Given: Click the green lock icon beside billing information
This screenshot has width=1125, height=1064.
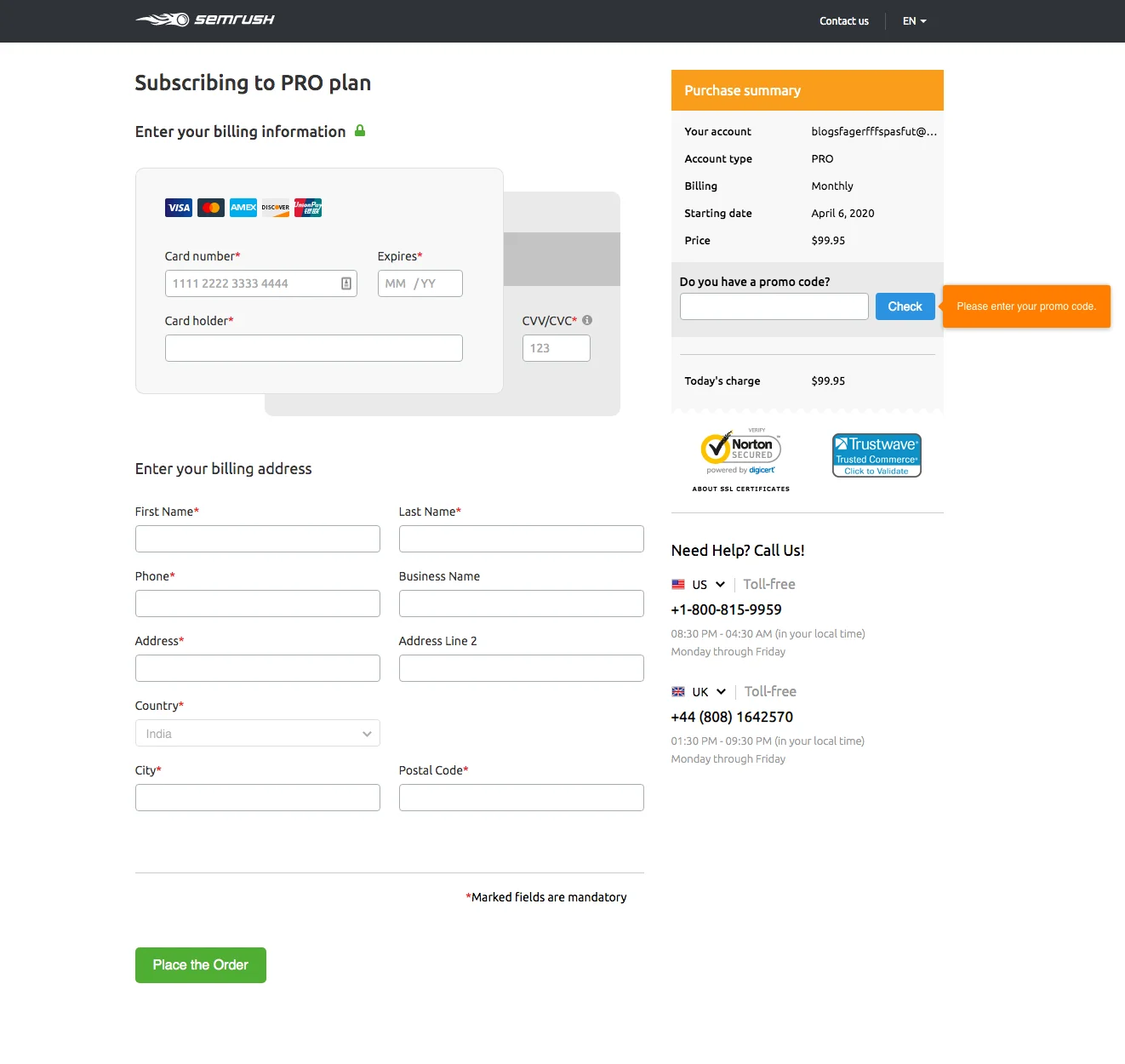Looking at the screenshot, I should 360,131.
